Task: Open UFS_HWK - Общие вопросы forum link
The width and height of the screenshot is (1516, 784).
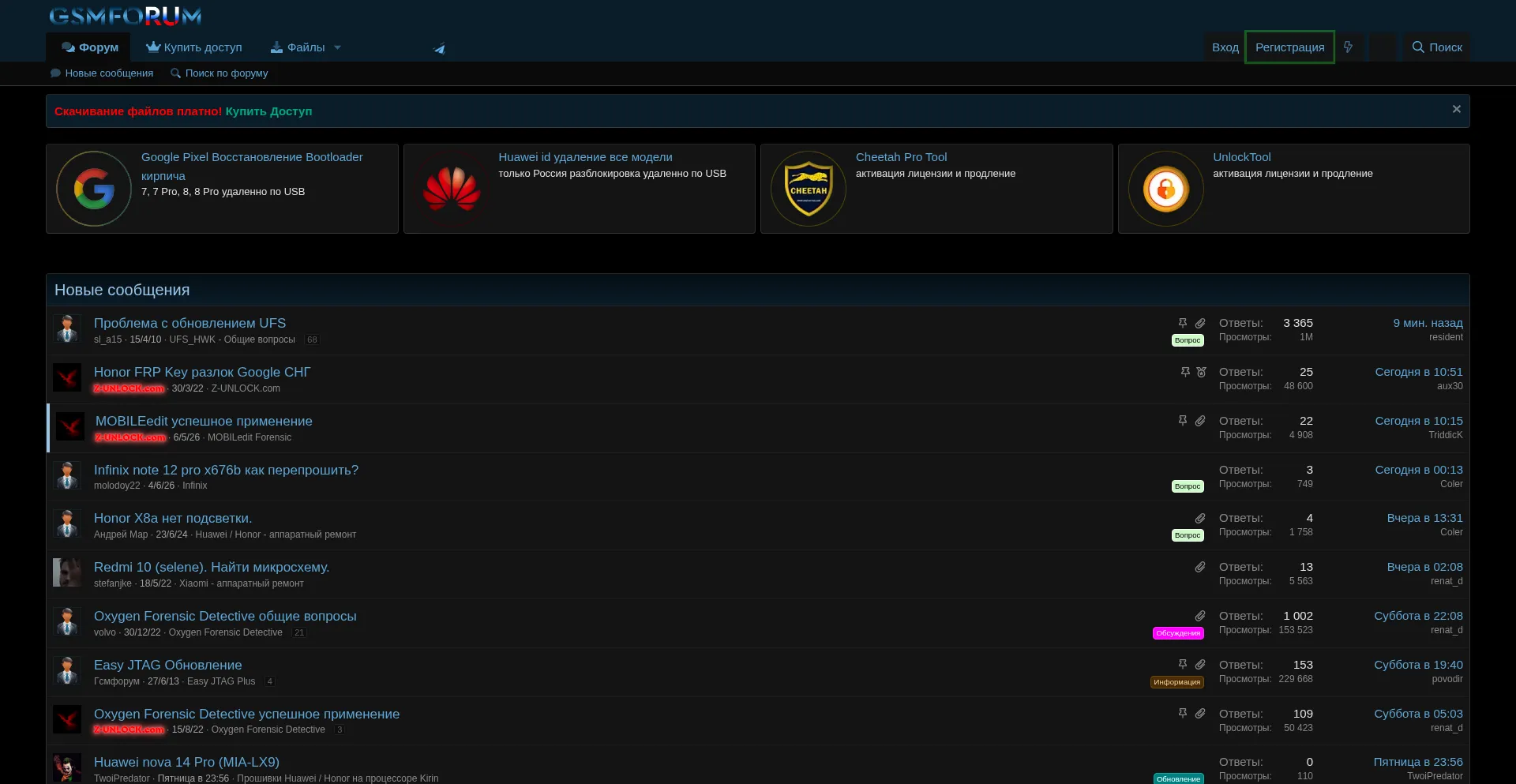Action: click(232, 339)
